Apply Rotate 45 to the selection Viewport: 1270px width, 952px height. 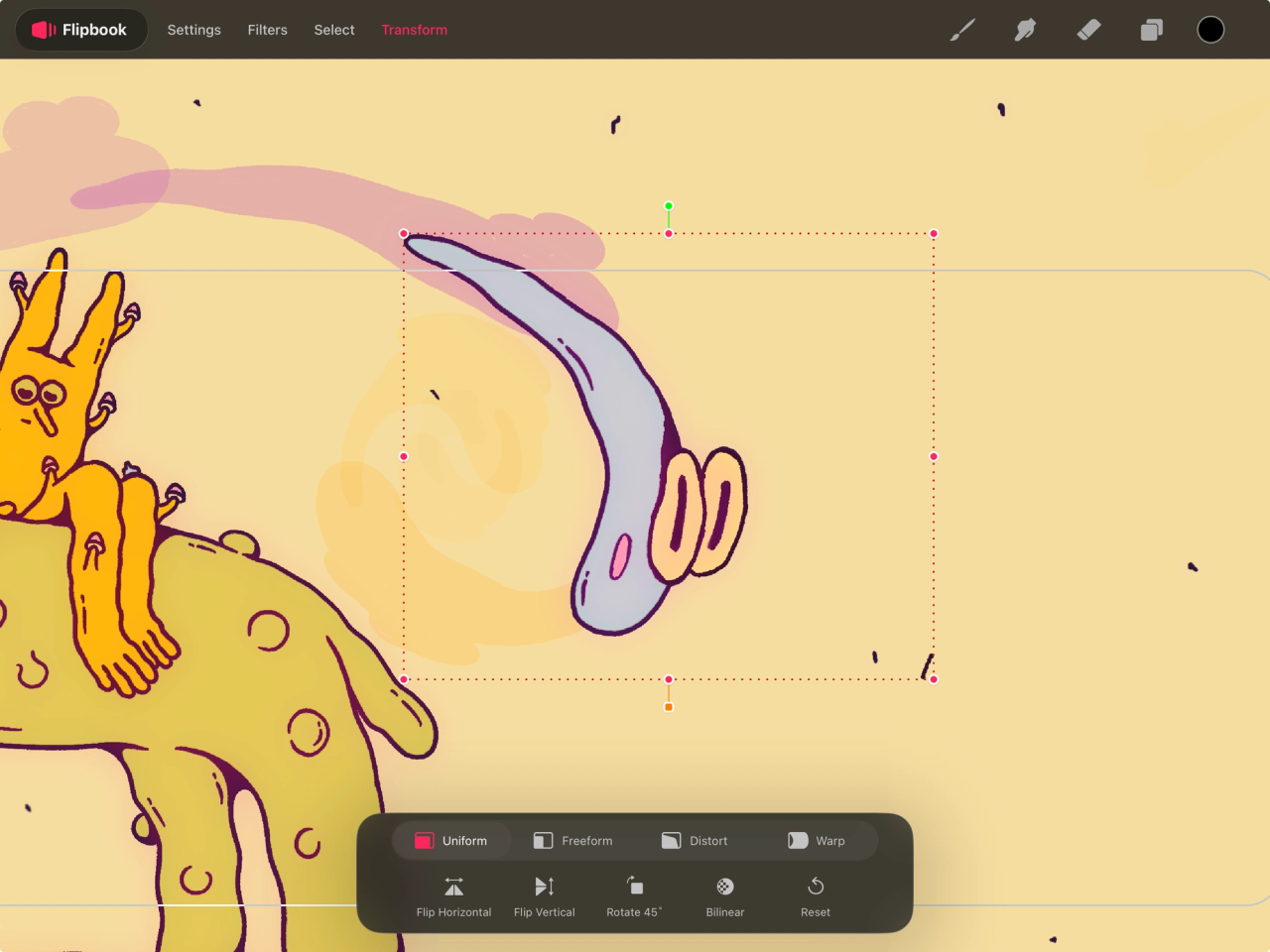(634, 895)
